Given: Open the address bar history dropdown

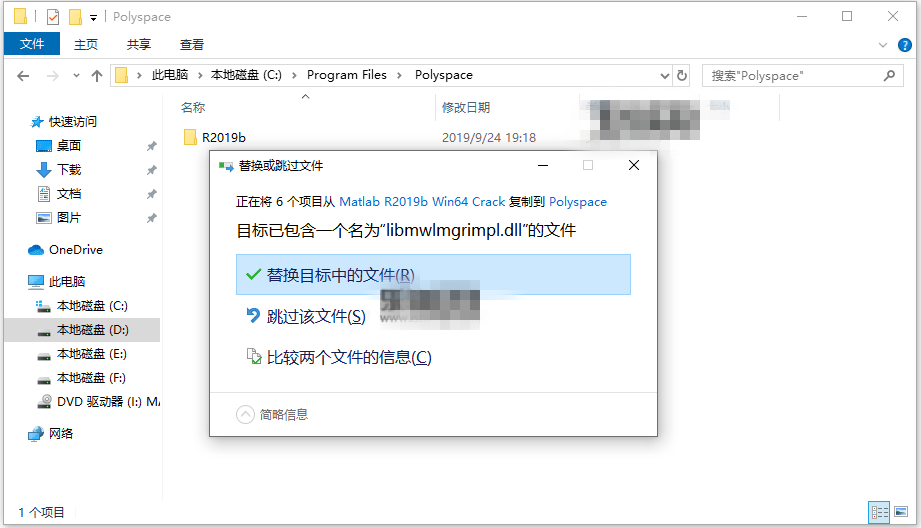Looking at the screenshot, I should tap(666, 75).
